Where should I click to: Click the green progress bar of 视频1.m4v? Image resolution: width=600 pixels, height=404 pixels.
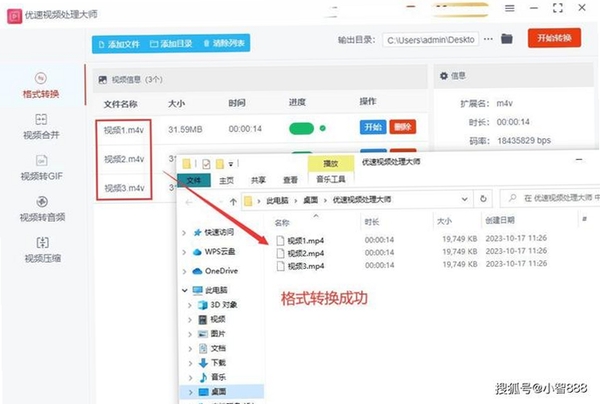coord(302,129)
